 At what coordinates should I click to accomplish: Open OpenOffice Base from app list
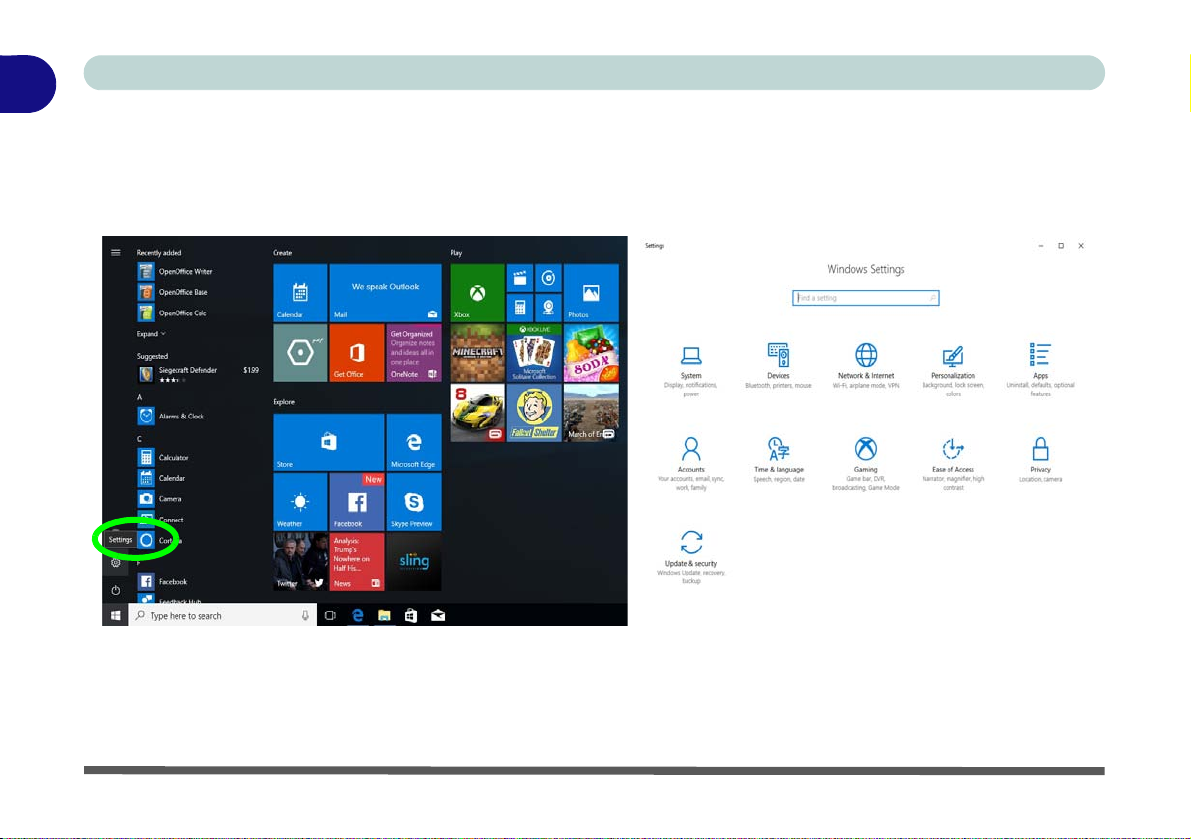[173, 292]
